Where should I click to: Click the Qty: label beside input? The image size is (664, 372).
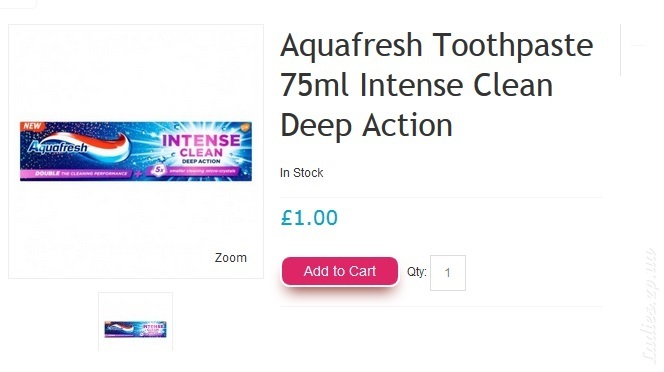(417, 272)
